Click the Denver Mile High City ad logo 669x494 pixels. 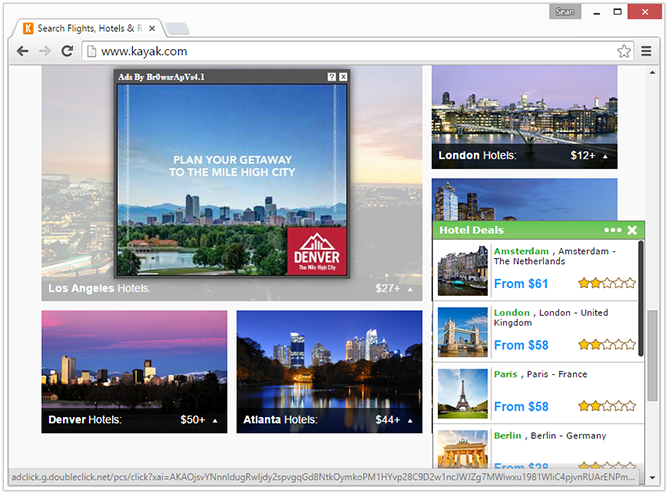coord(316,252)
